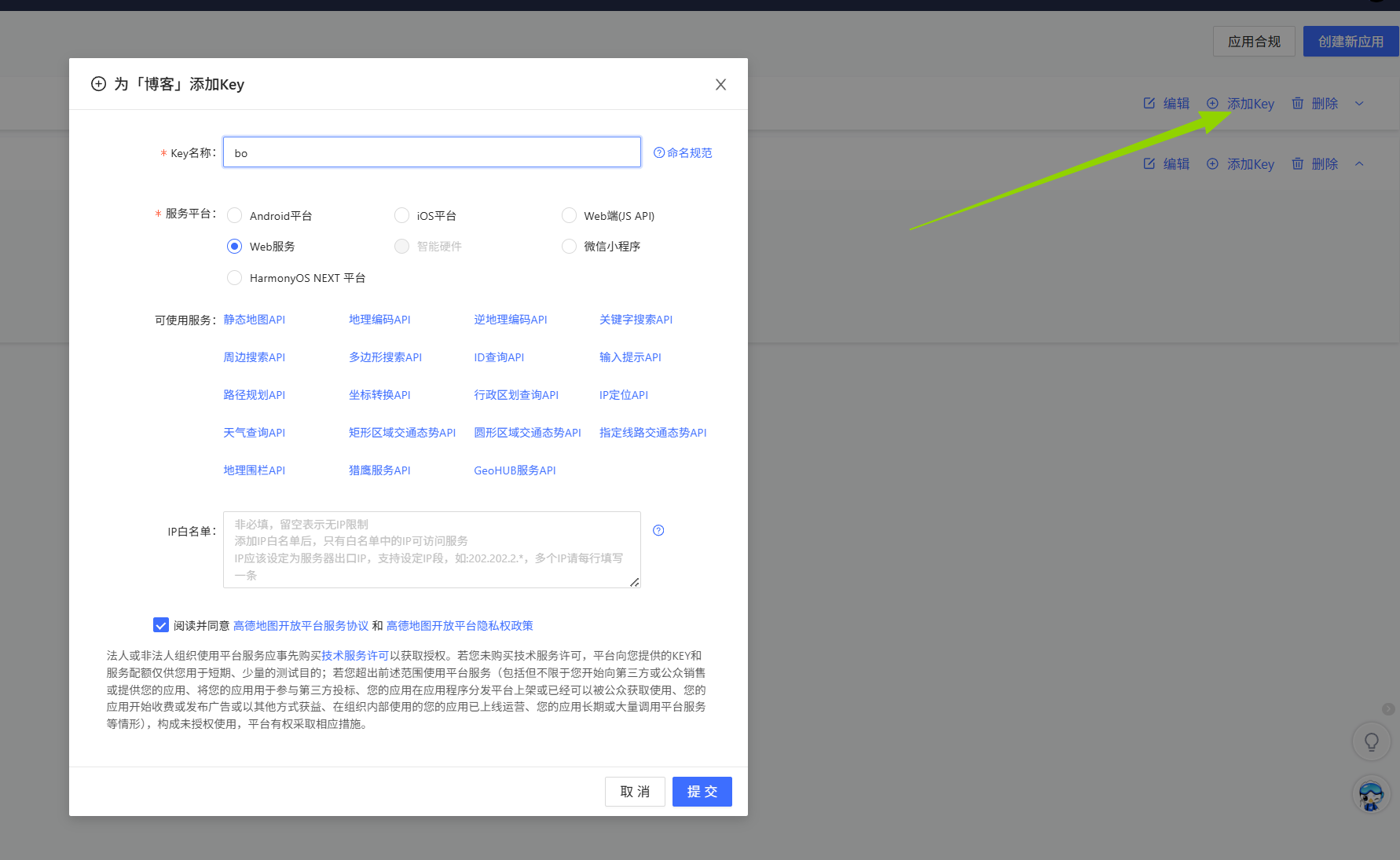Uncheck the 阅读并同意 agreement checkbox
Viewport: 1400px width, 860px height.
tap(161, 625)
